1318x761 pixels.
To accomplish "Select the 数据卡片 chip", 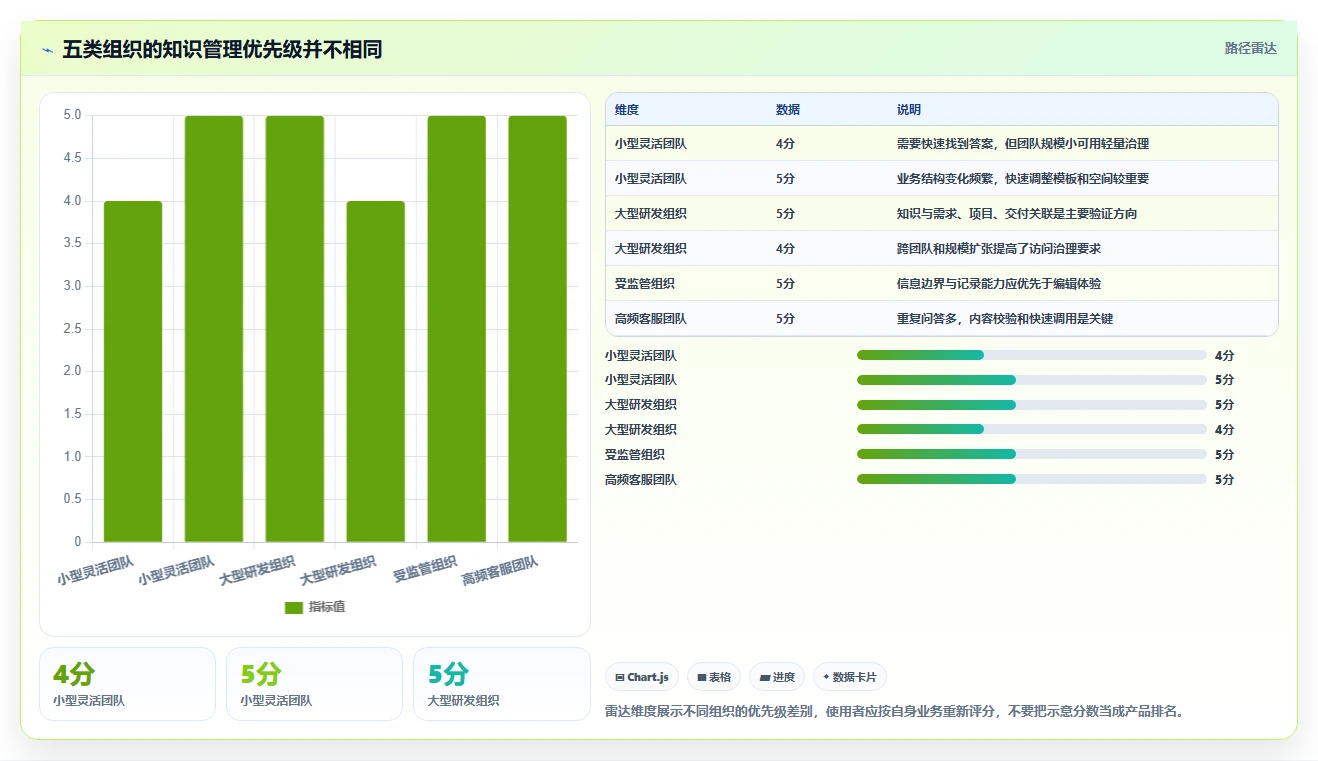I will [x=850, y=677].
